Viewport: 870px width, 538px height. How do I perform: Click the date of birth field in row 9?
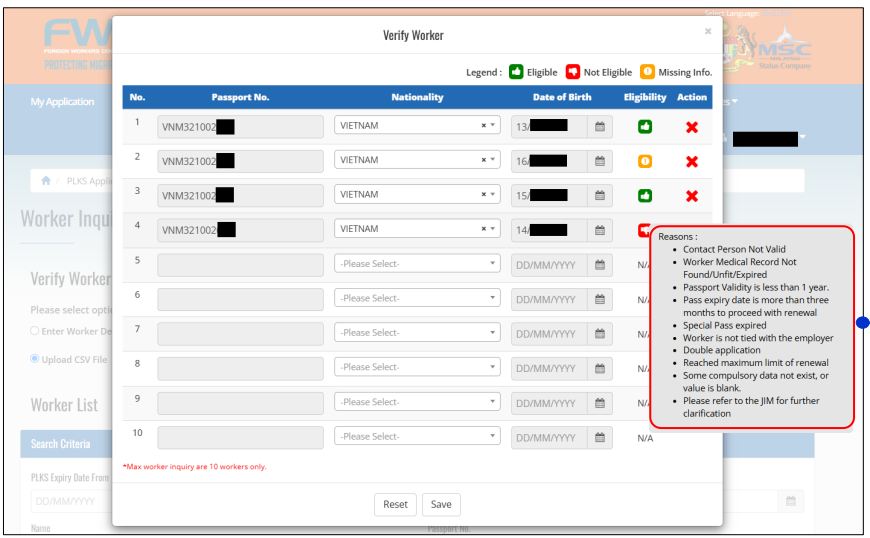pyautogui.click(x=549, y=403)
